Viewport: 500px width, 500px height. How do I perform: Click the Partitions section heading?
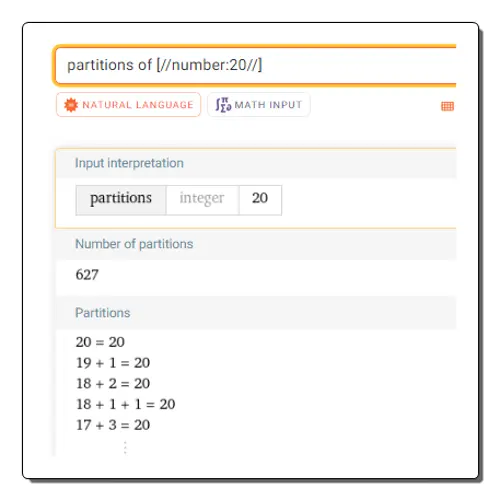pos(103,313)
